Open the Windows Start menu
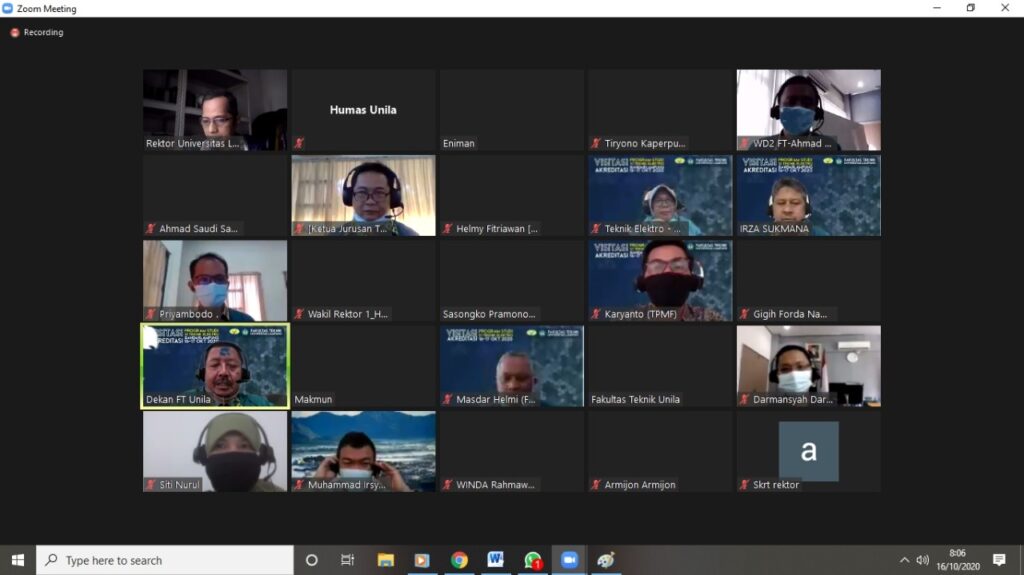Image resolution: width=1024 pixels, height=575 pixels. point(17,560)
